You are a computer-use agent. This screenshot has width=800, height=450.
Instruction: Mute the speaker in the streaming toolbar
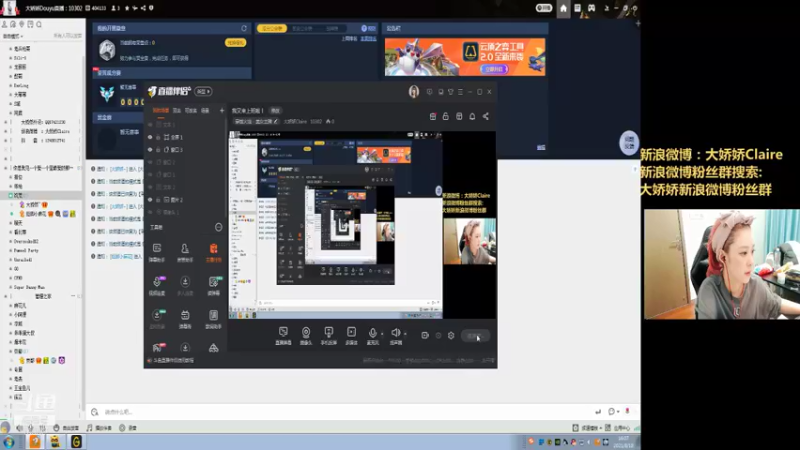[x=395, y=333]
